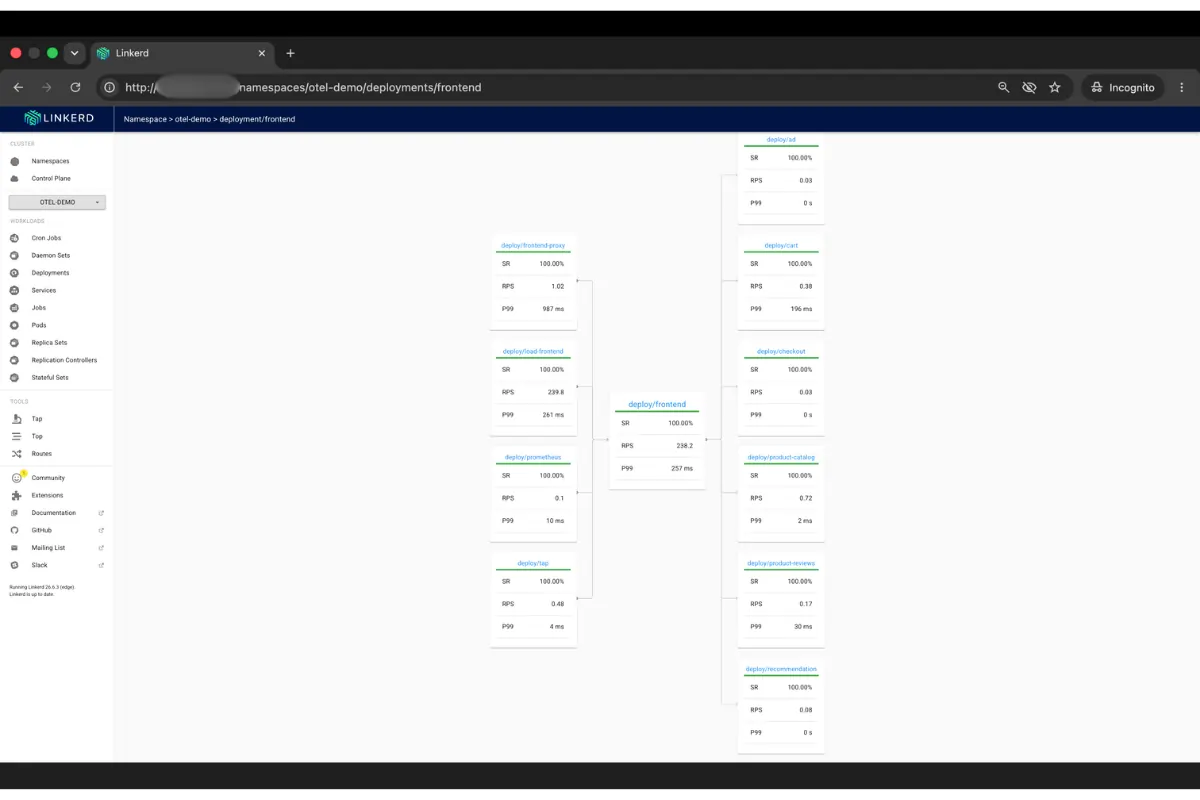The width and height of the screenshot is (1200, 800).
Task: Reload the page in the browser
Action: pos(75,87)
